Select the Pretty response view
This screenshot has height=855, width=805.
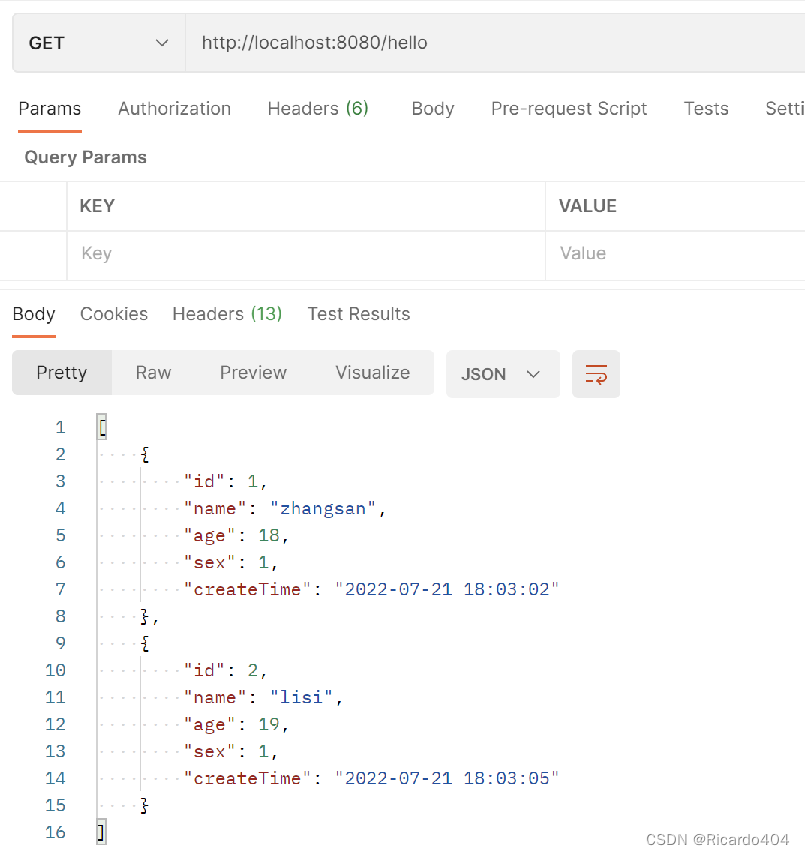(x=61, y=373)
